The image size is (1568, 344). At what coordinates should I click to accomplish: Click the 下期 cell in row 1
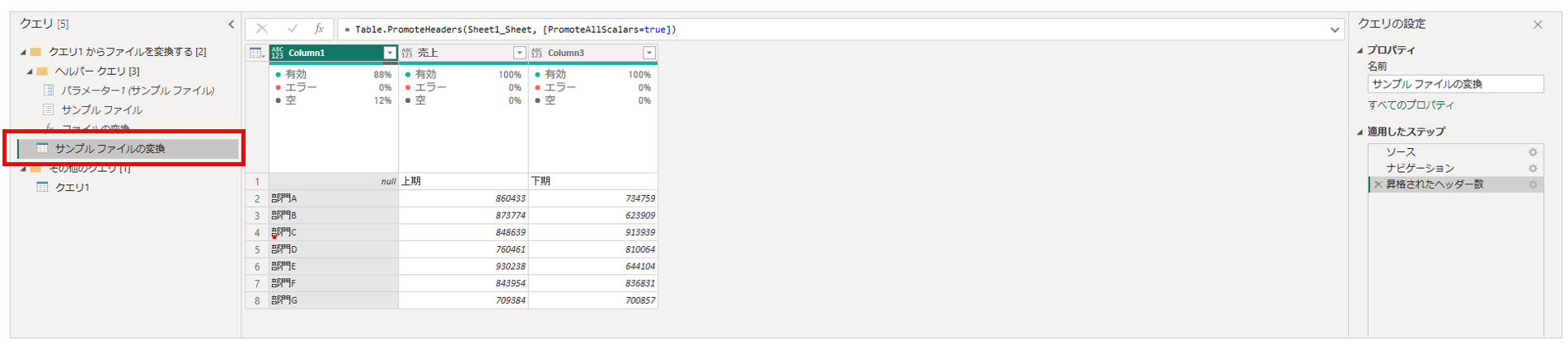tap(593, 181)
